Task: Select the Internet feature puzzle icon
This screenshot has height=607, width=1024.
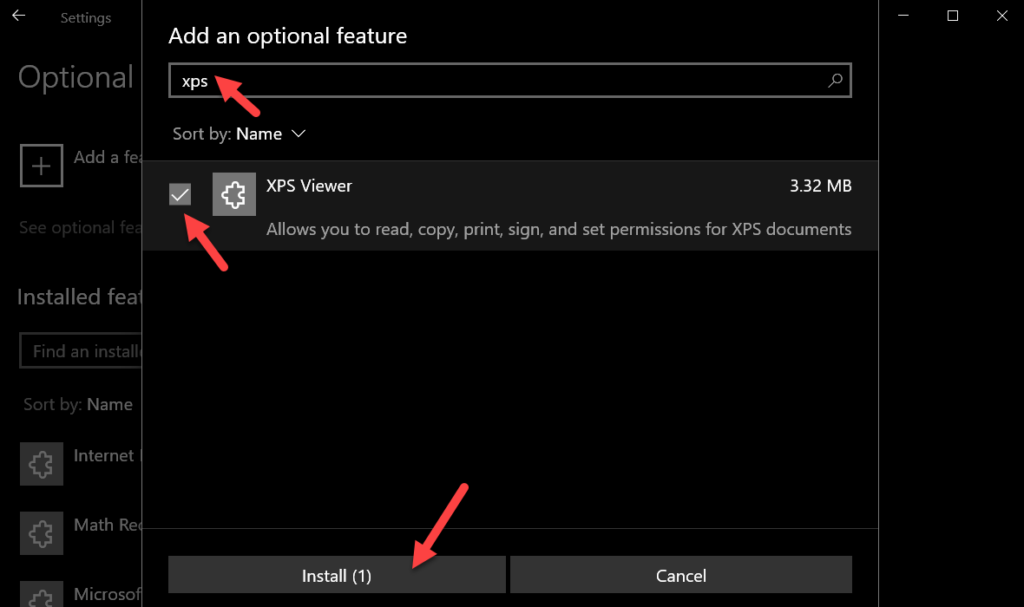Action: [x=41, y=464]
